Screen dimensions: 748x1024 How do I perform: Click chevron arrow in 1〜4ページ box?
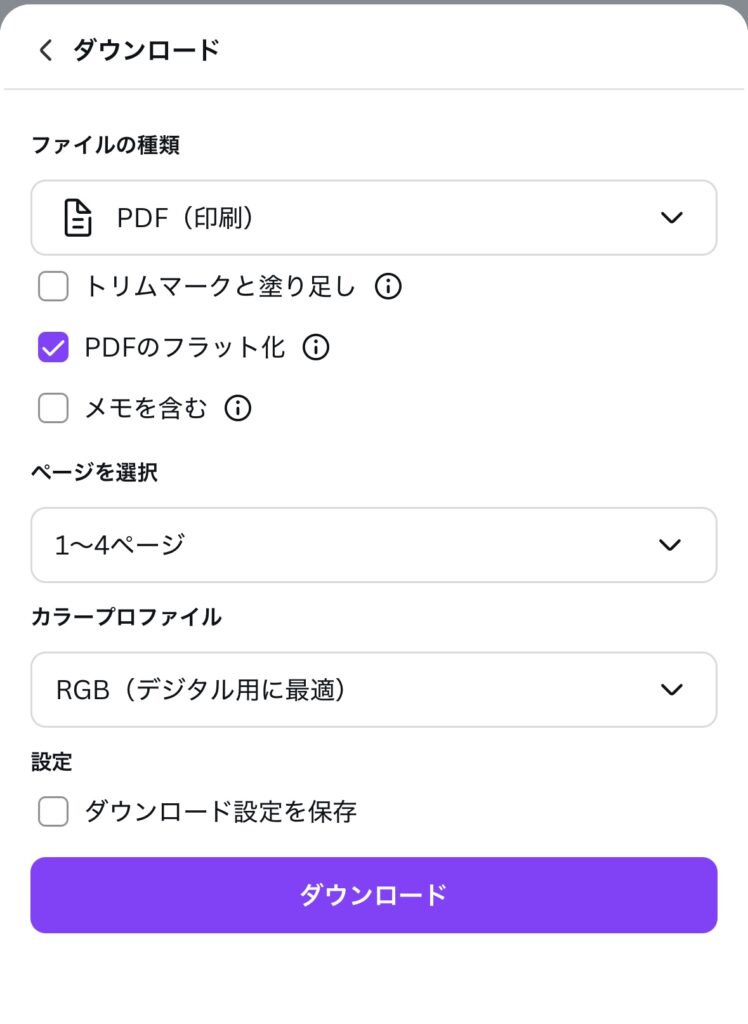(670, 545)
